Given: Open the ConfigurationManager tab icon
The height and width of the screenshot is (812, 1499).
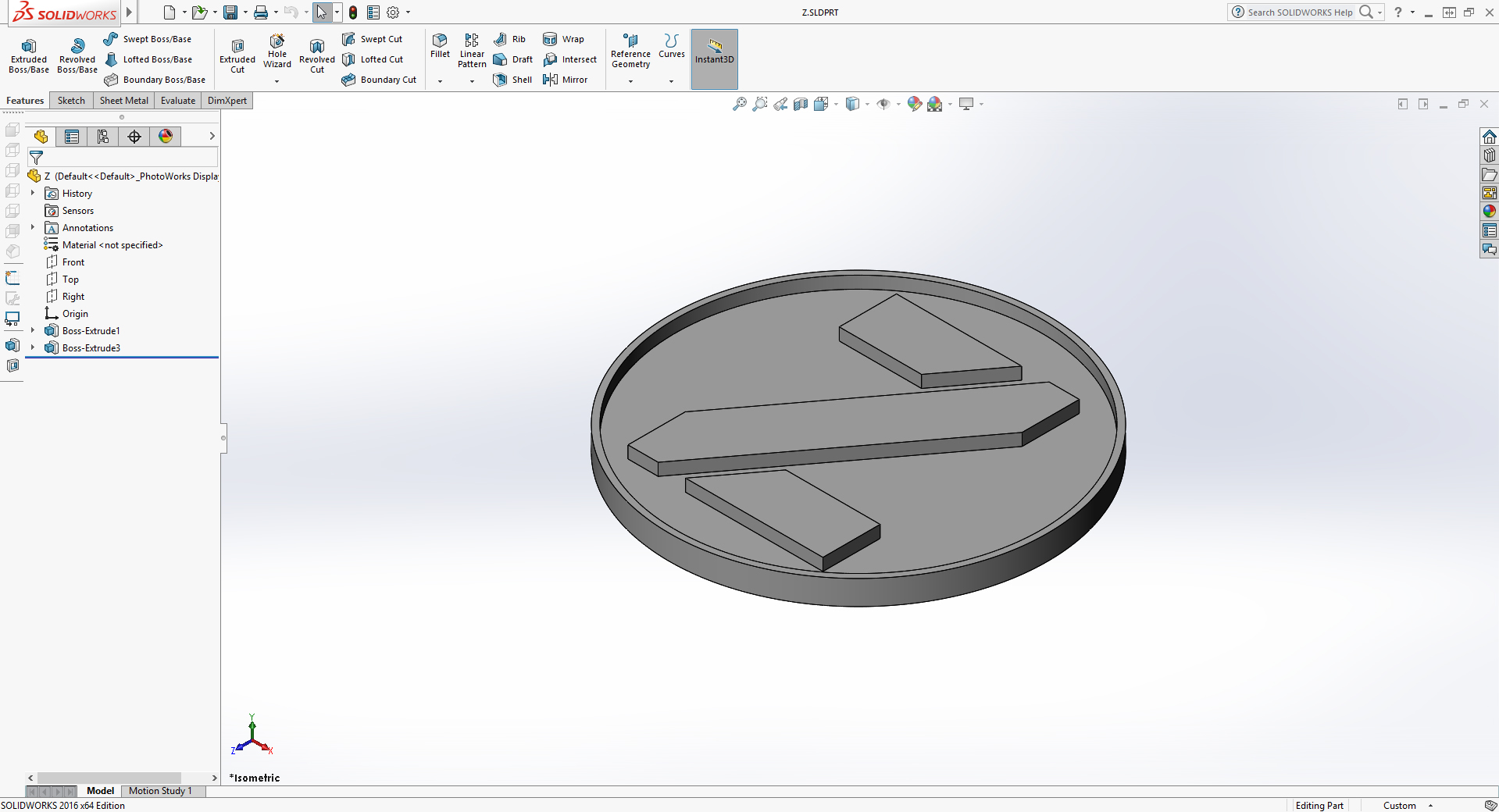Looking at the screenshot, I should tap(103, 137).
